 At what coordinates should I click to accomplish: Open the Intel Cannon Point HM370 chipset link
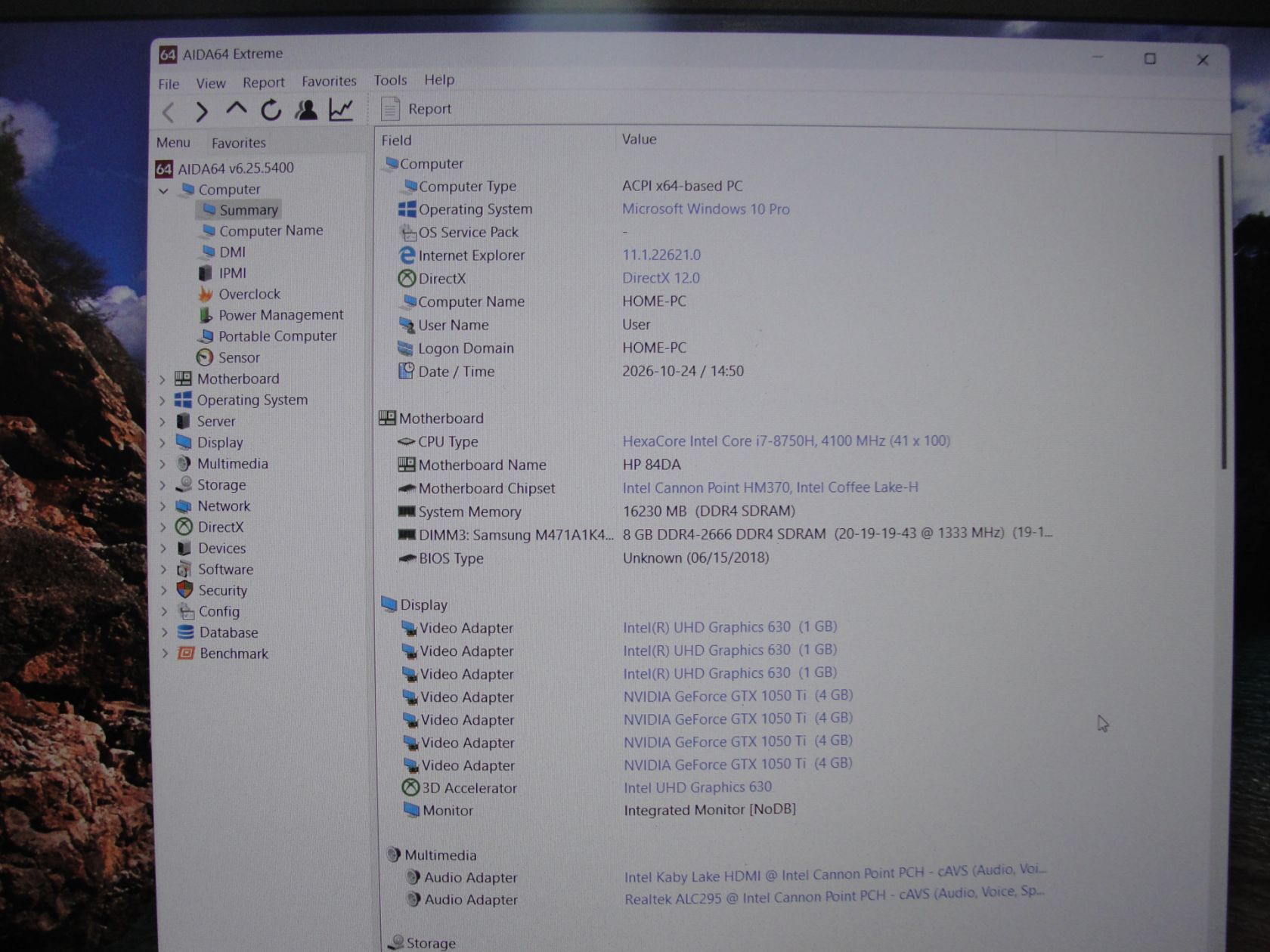(770, 487)
